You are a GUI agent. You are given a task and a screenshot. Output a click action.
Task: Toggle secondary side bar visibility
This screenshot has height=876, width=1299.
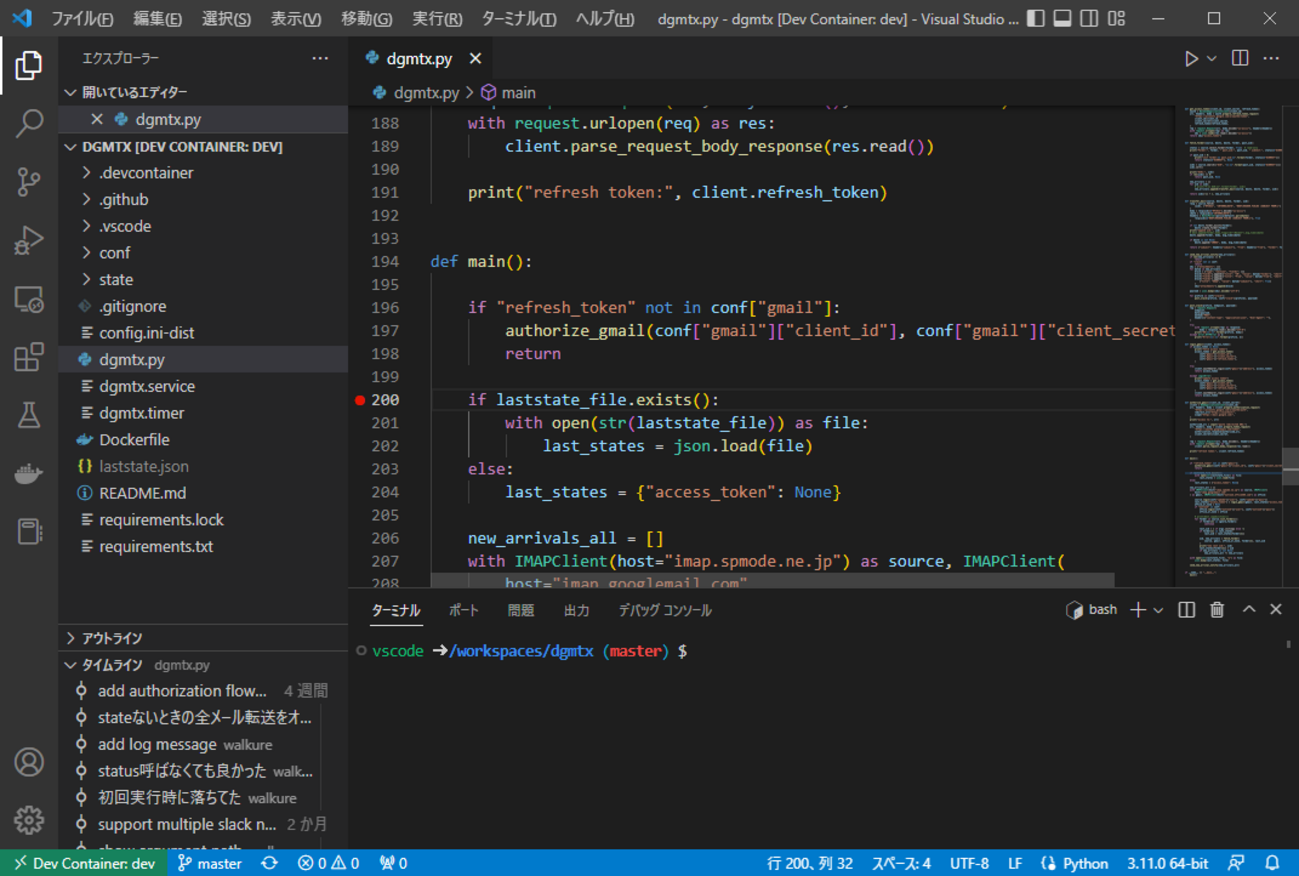(x=1090, y=19)
